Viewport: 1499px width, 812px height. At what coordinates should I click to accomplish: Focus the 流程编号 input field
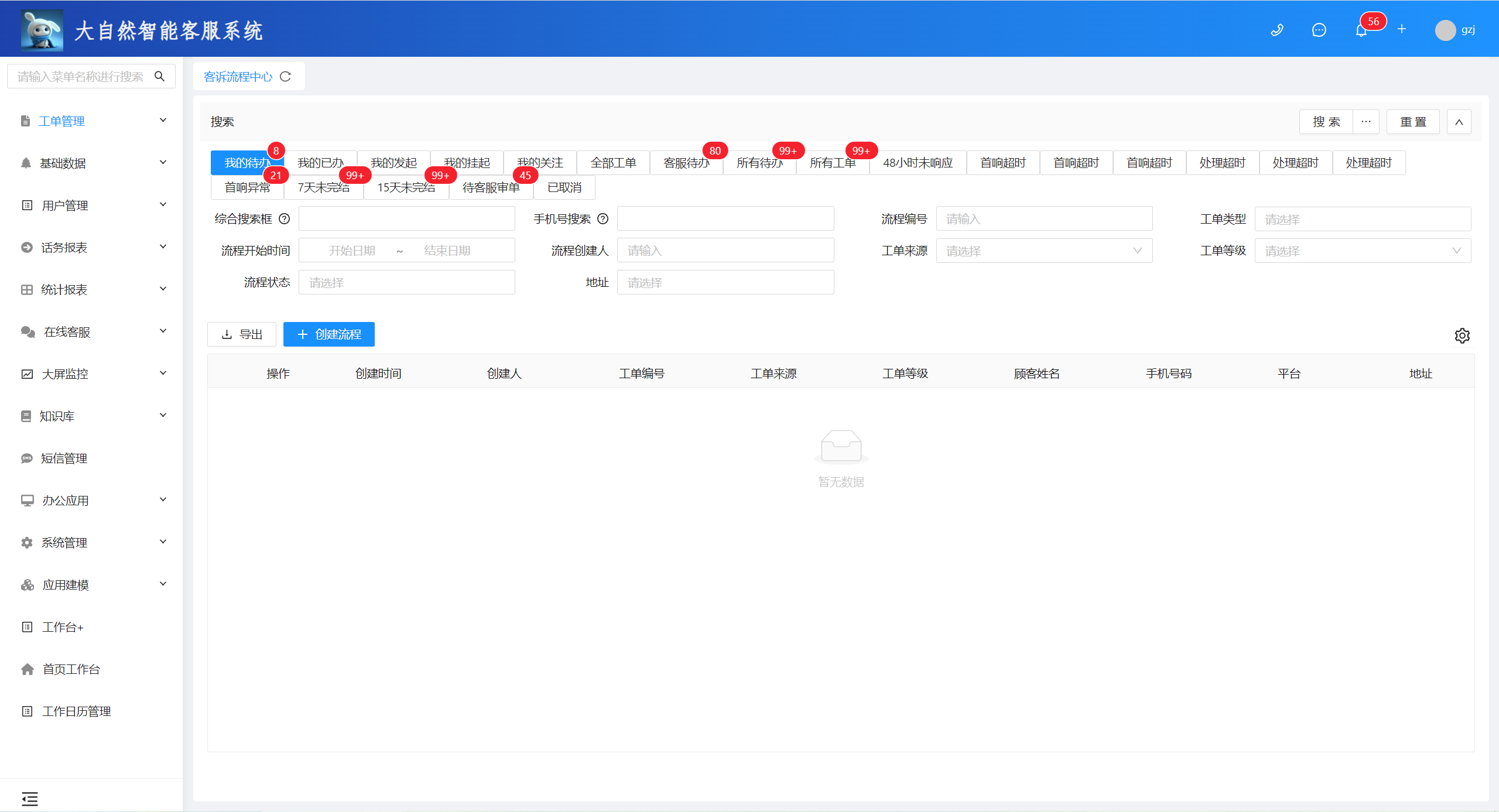(1044, 219)
